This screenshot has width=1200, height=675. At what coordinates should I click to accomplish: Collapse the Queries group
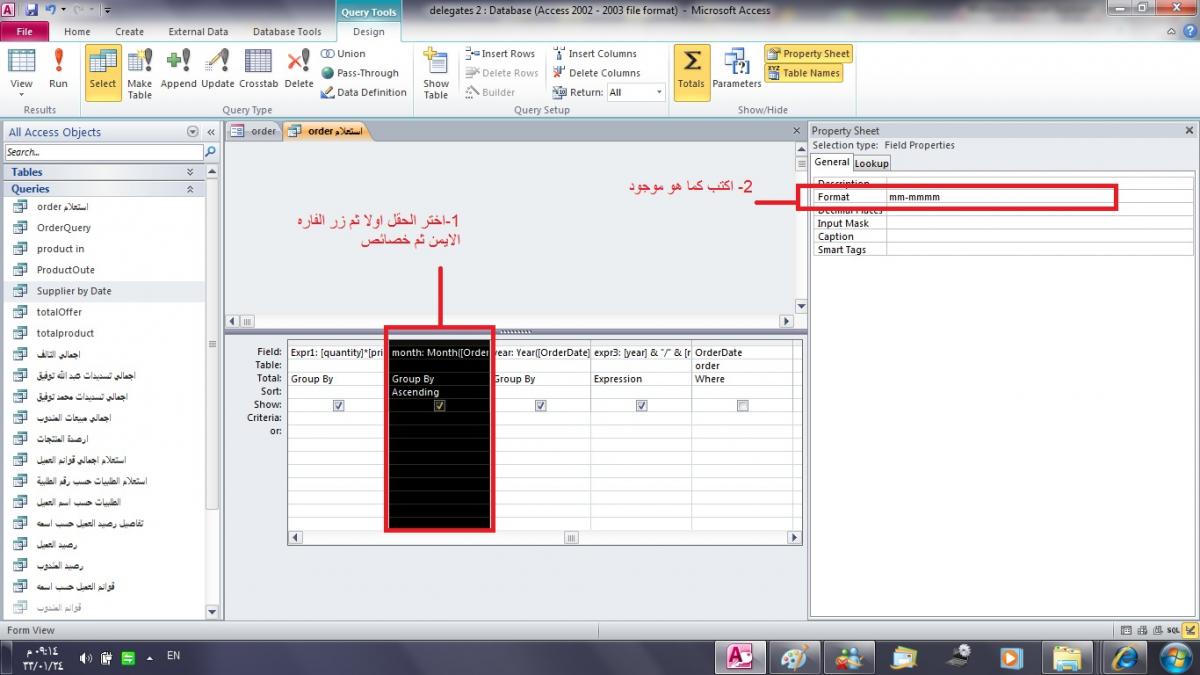coord(104,188)
